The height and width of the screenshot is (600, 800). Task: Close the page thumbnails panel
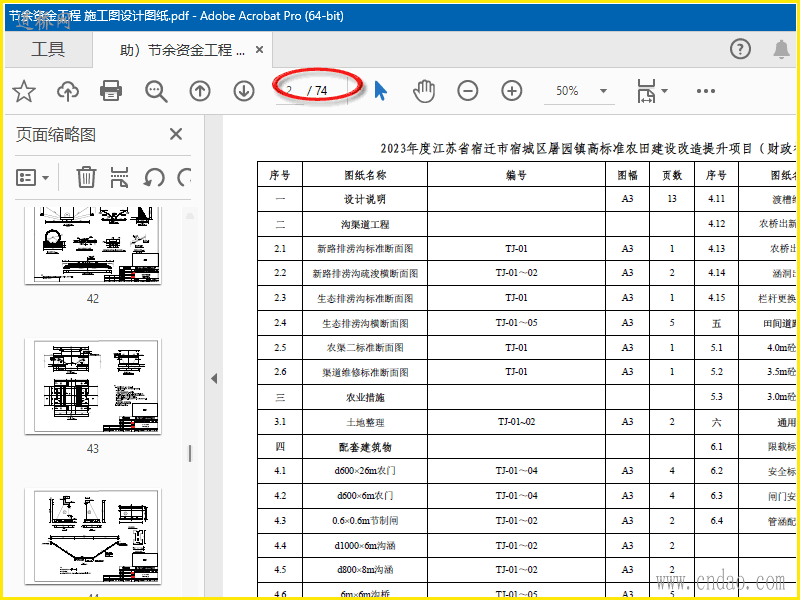point(176,134)
